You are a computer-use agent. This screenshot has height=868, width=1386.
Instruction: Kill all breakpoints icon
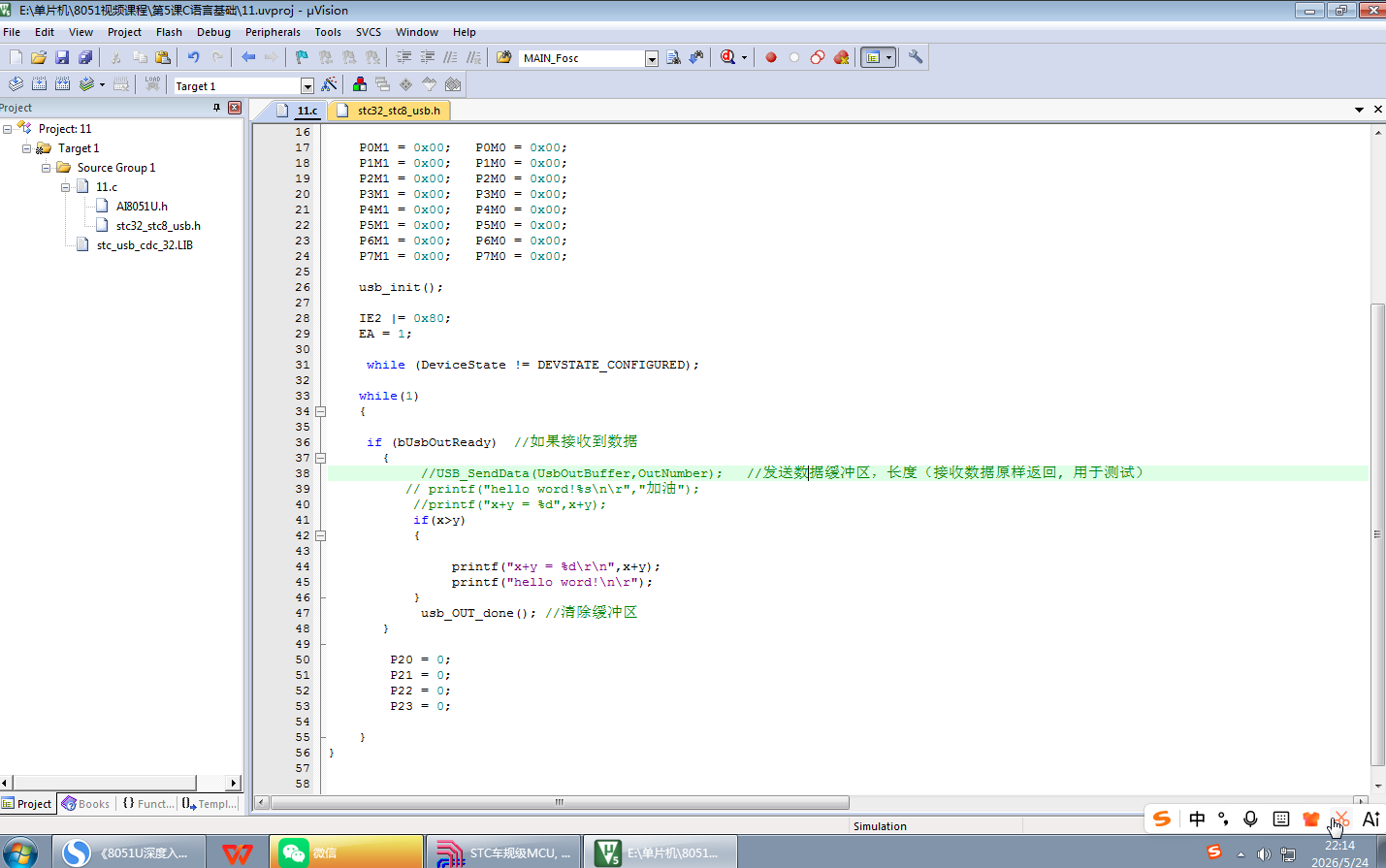(841, 57)
